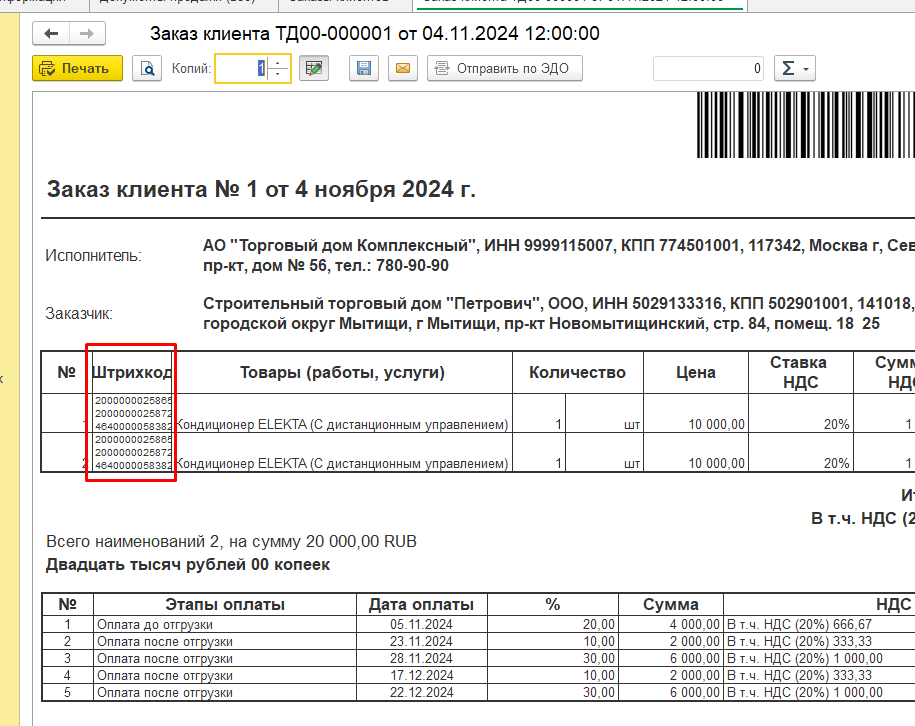Click the payment date 23.11.2024
Screen dimensions: 915x726
(x=421, y=641)
